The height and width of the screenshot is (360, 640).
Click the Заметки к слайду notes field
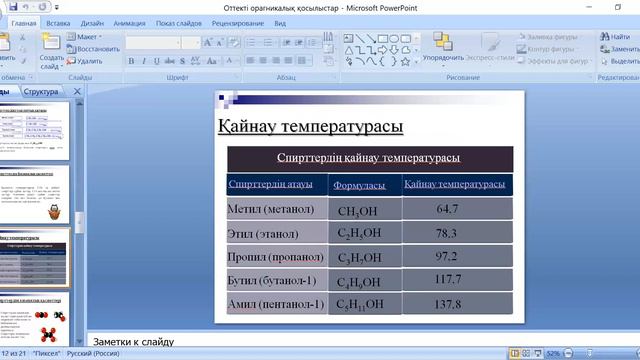click(363, 341)
